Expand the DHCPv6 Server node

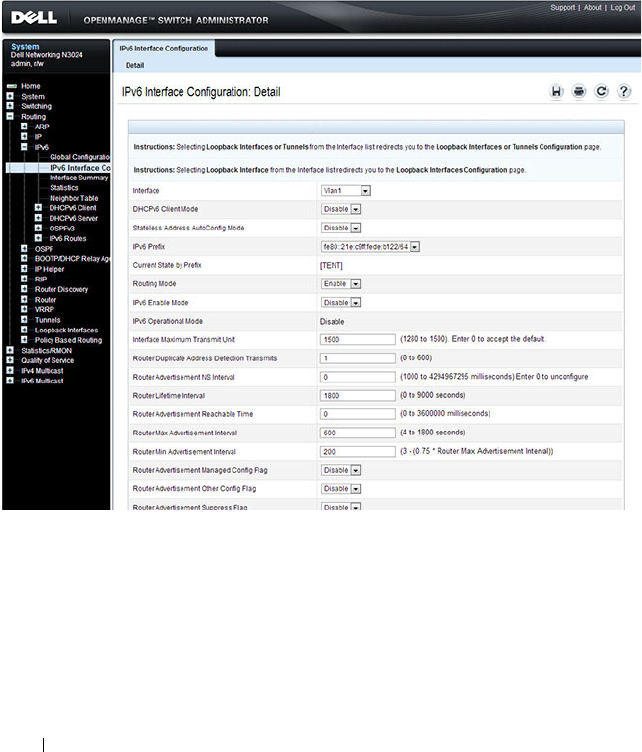tap(38, 218)
